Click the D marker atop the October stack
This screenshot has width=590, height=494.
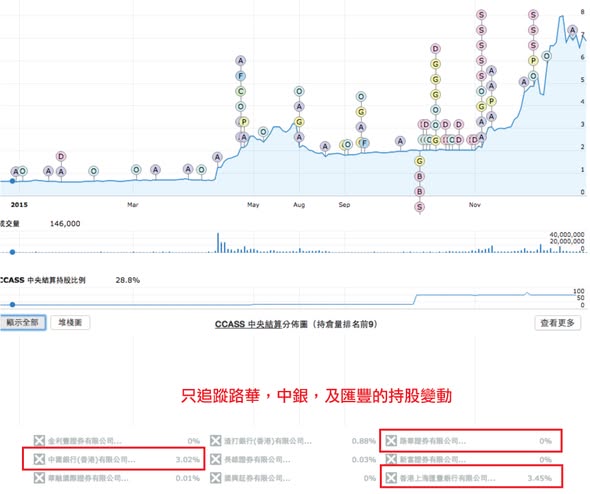pos(435,49)
